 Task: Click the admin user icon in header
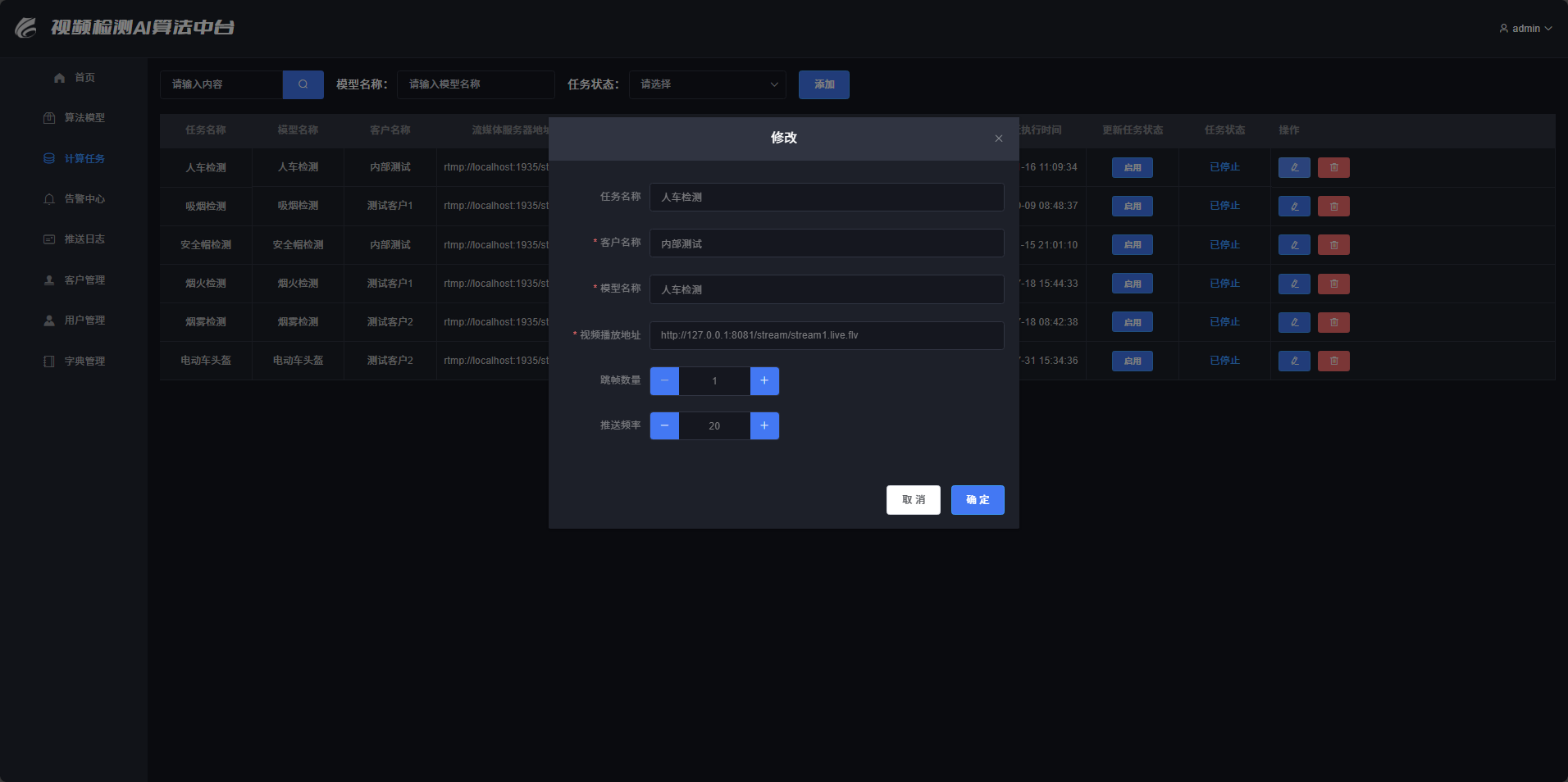click(1504, 27)
